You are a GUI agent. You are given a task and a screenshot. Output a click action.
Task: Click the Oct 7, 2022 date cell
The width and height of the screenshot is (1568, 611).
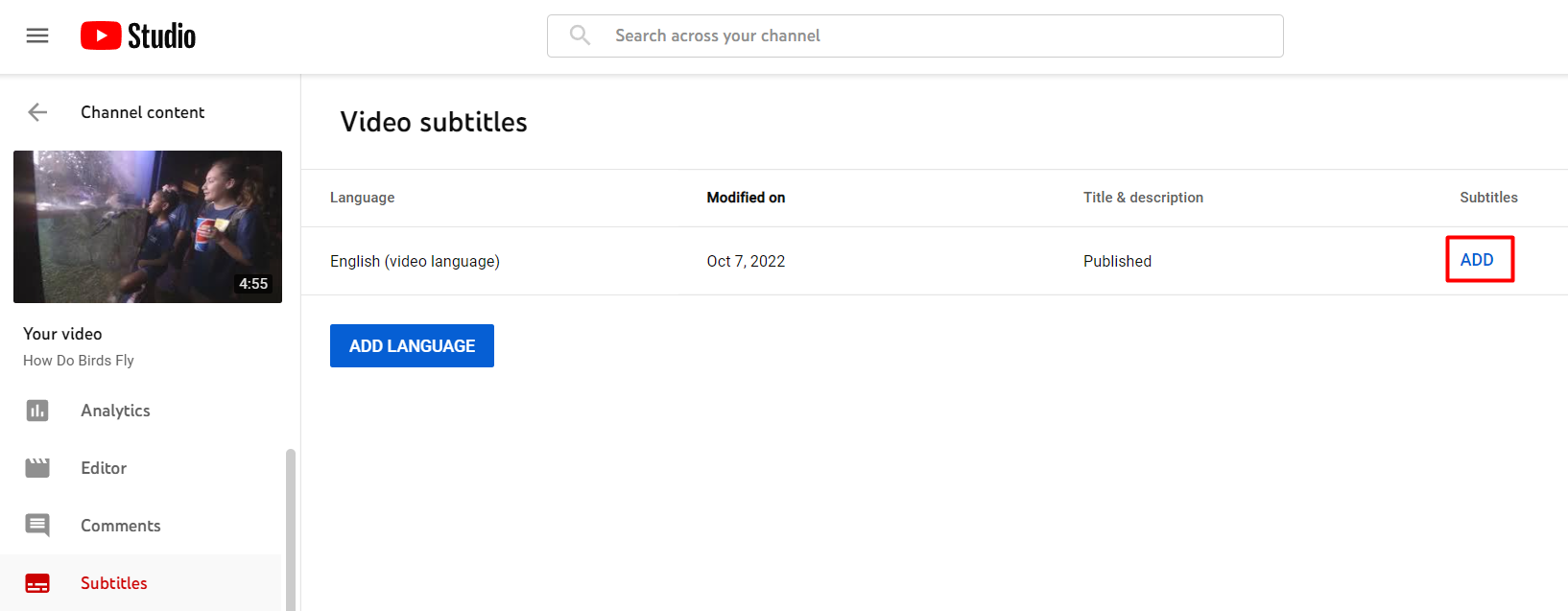click(746, 261)
